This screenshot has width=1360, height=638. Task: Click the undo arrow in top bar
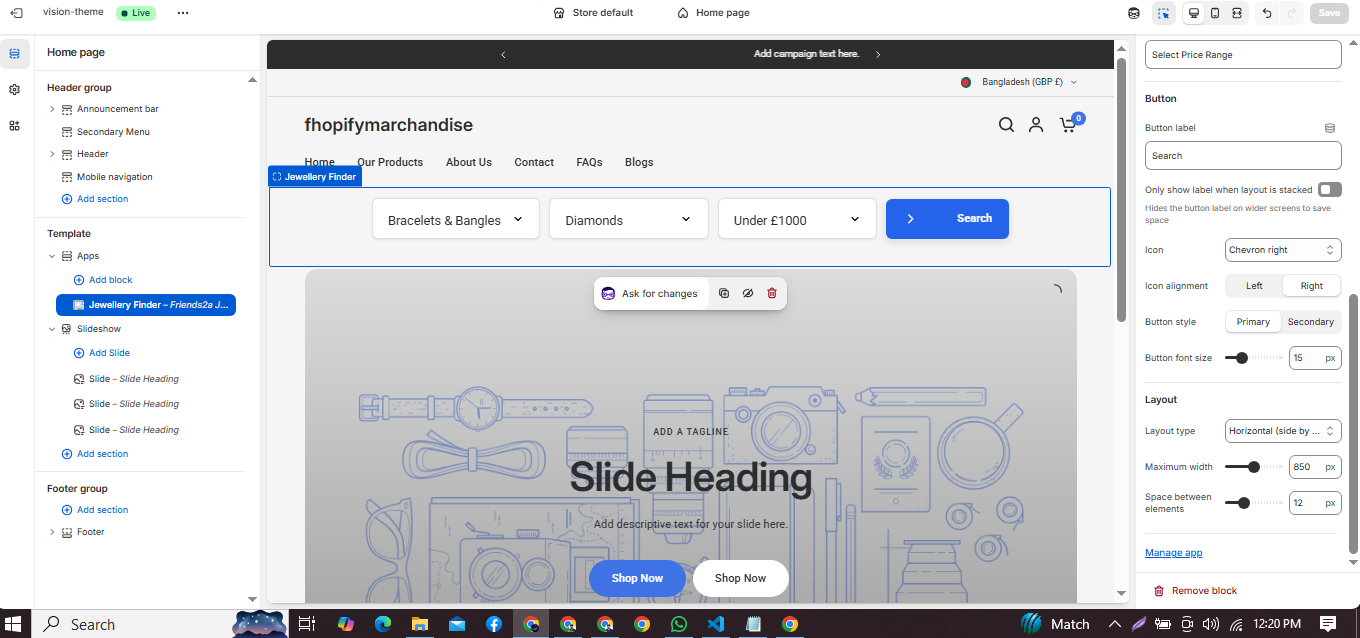point(1267,13)
